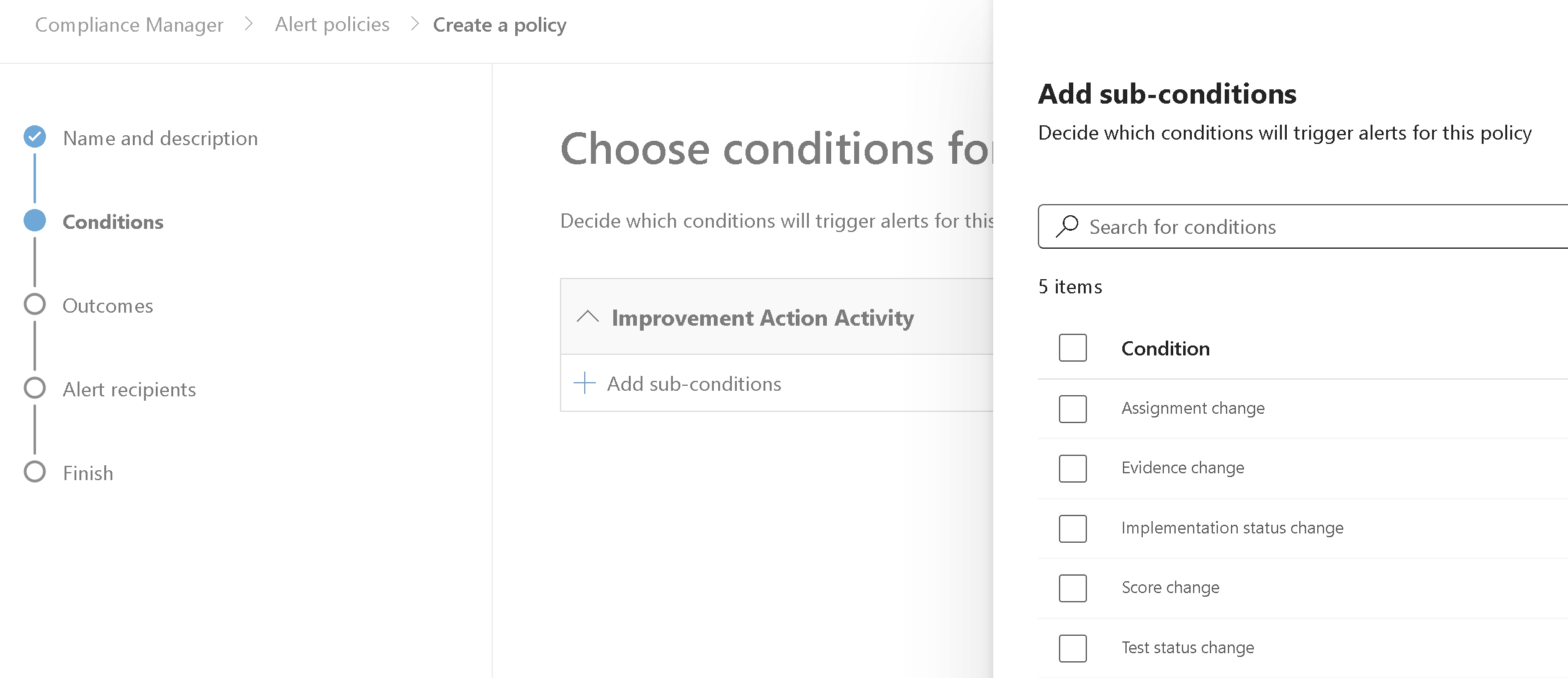This screenshot has height=678, width=1568.
Task: Go to the Outcomes step label
Action: [x=108, y=306]
